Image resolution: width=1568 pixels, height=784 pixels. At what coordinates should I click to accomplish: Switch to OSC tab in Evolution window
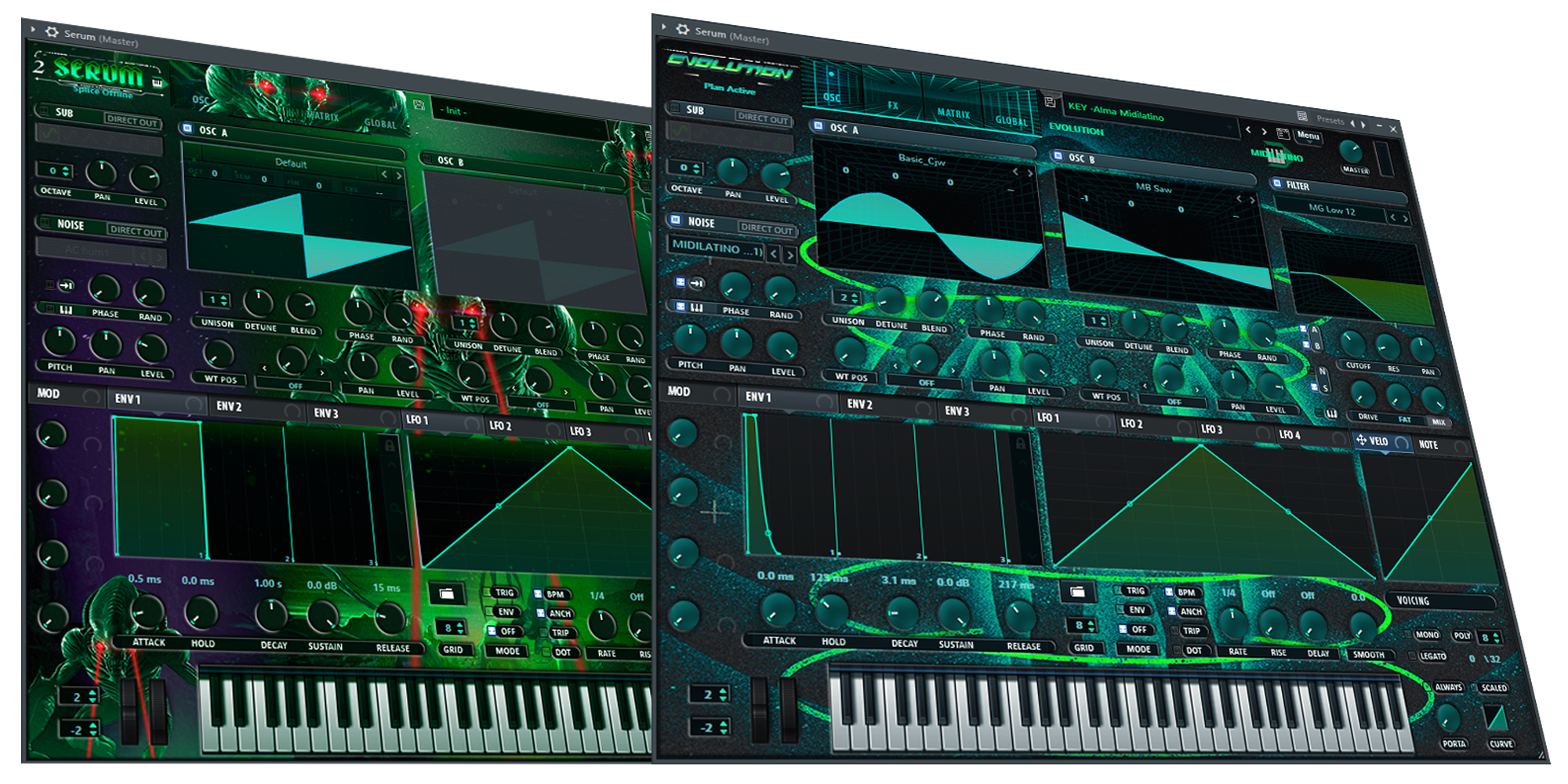[832, 85]
